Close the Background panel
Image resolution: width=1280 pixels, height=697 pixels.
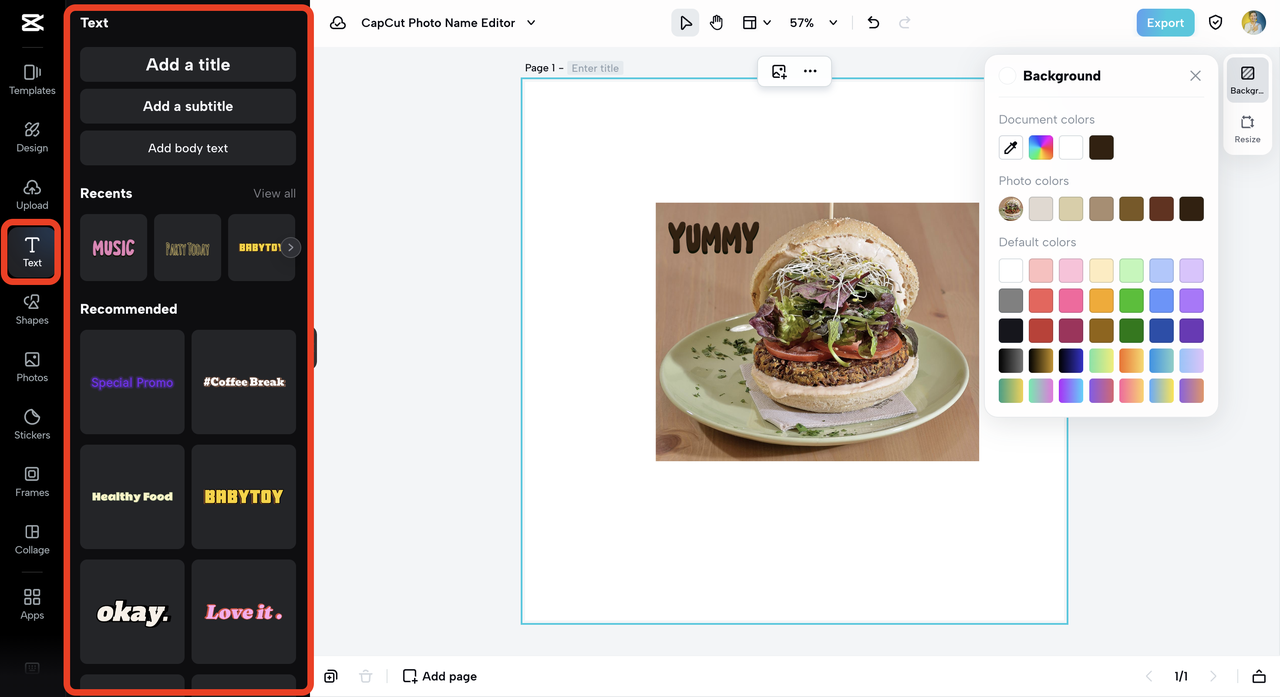(1195, 76)
